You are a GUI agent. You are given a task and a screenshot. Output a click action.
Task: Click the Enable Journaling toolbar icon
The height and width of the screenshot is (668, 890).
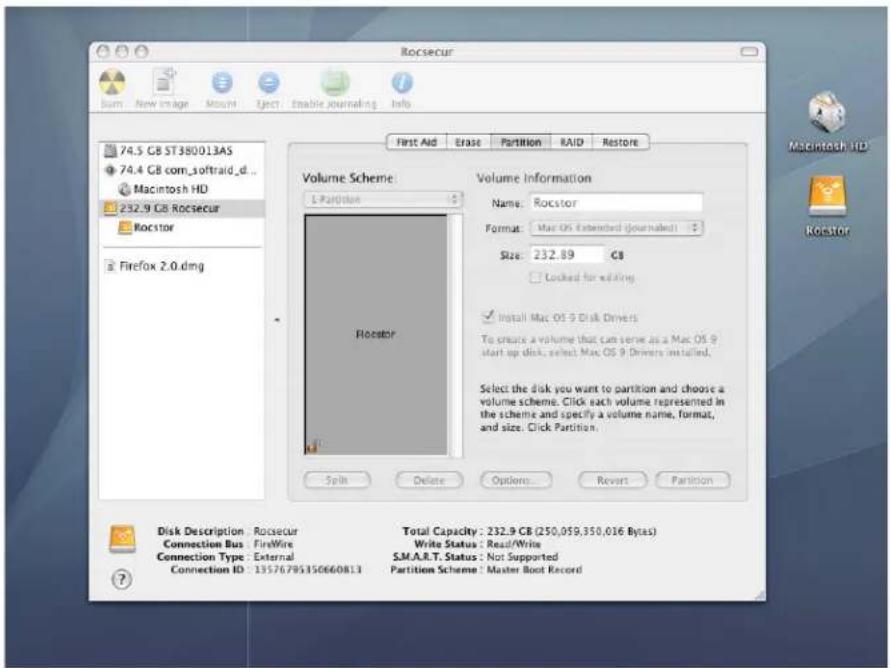(335, 83)
